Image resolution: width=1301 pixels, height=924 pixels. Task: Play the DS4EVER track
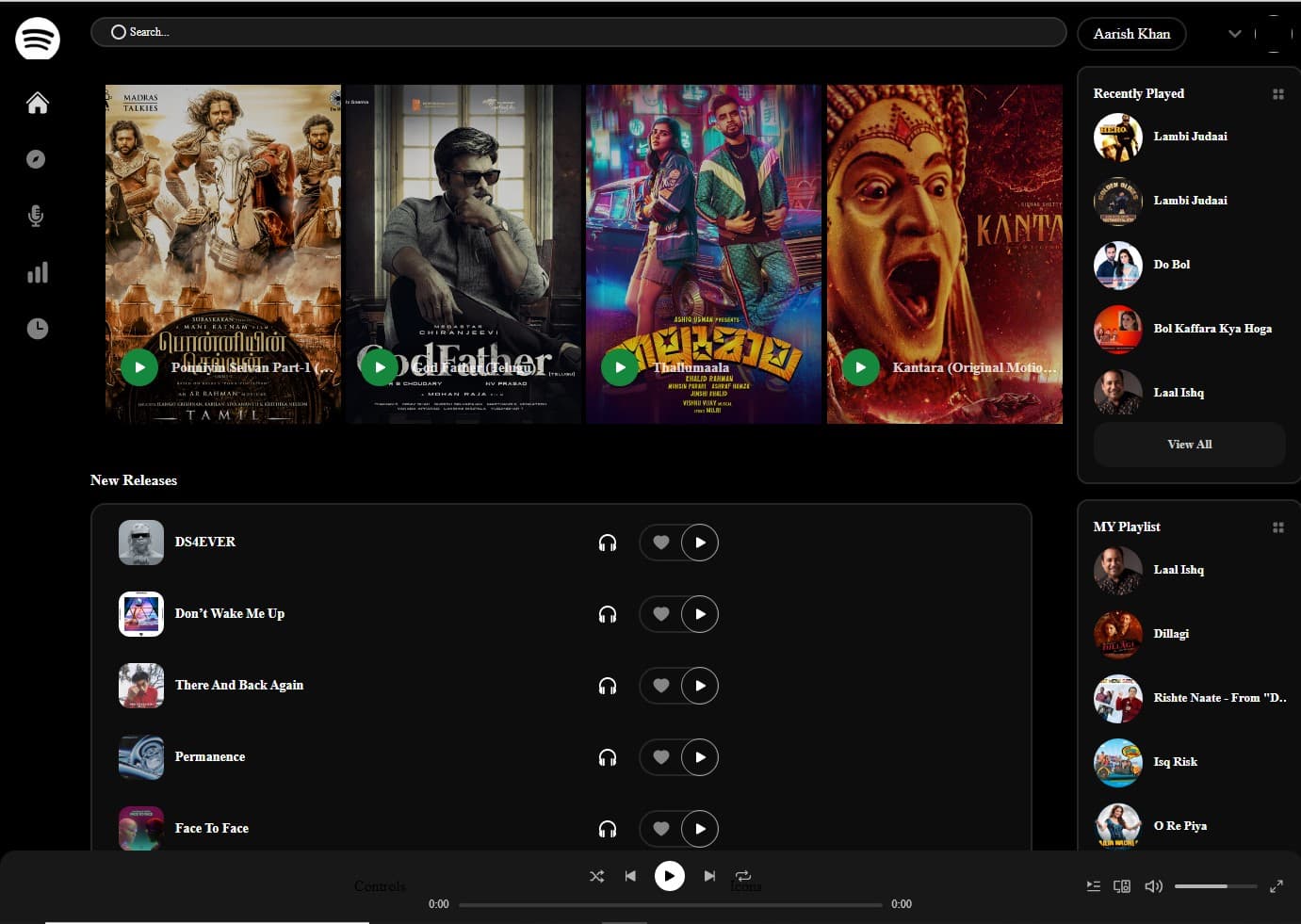pyautogui.click(x=700, y=543)
